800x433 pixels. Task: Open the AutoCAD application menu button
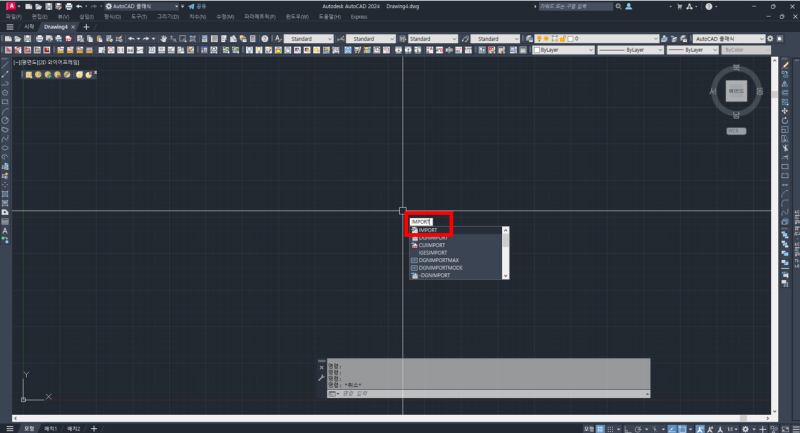(10, 6)
